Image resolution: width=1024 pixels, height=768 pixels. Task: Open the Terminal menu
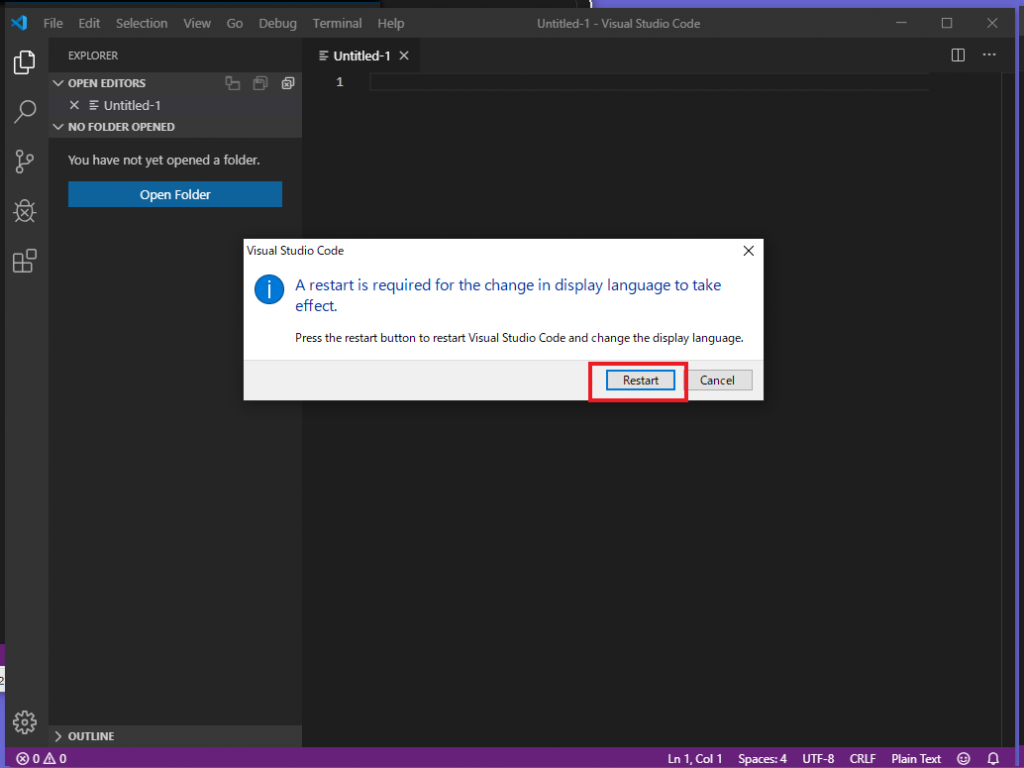tap(337, 24)
